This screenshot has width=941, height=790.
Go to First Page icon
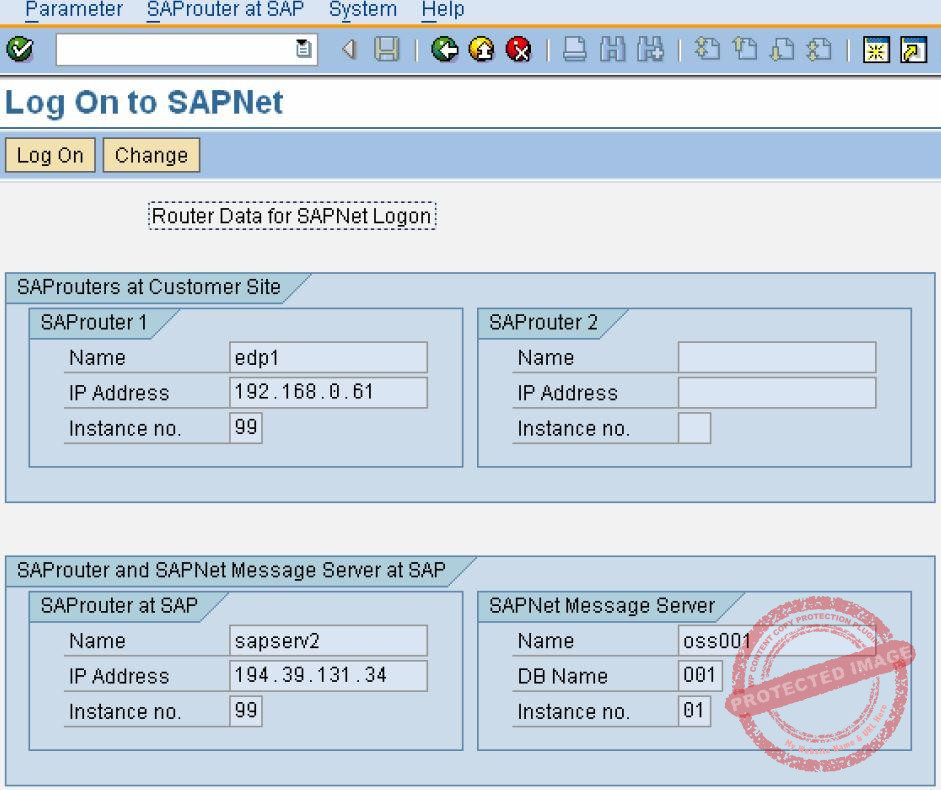(708, 50)
